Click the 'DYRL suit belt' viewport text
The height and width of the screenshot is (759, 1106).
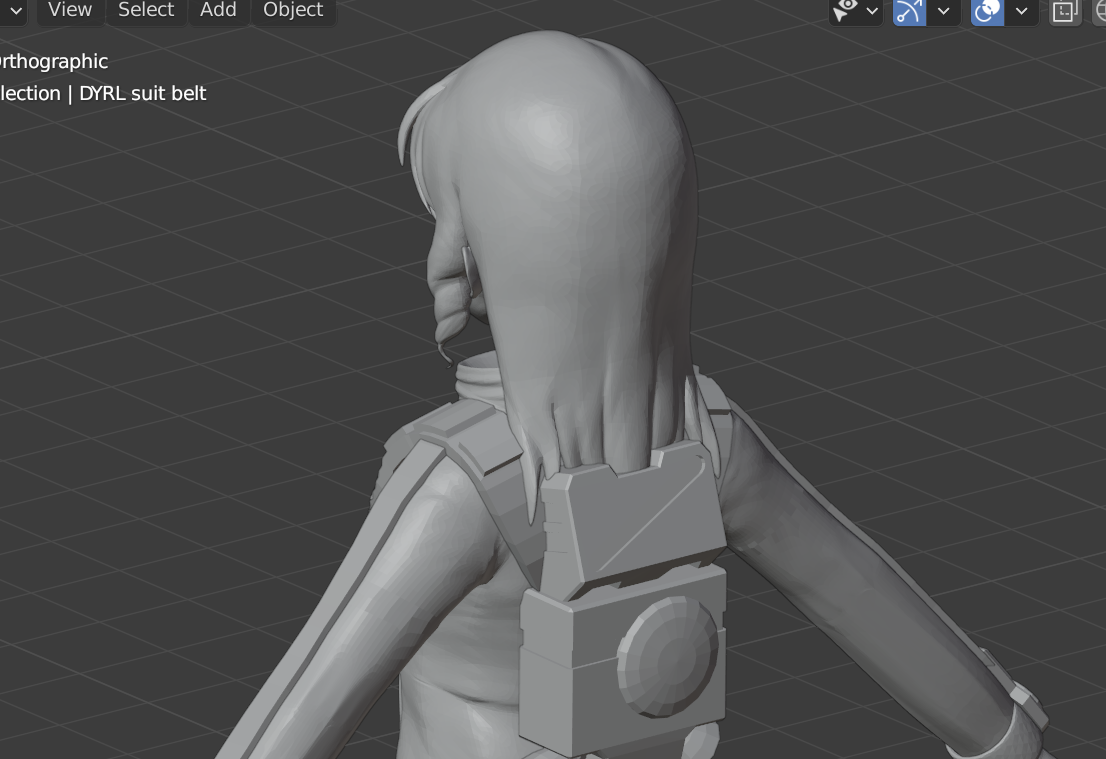pyautogui.click(x=142, y=93)
